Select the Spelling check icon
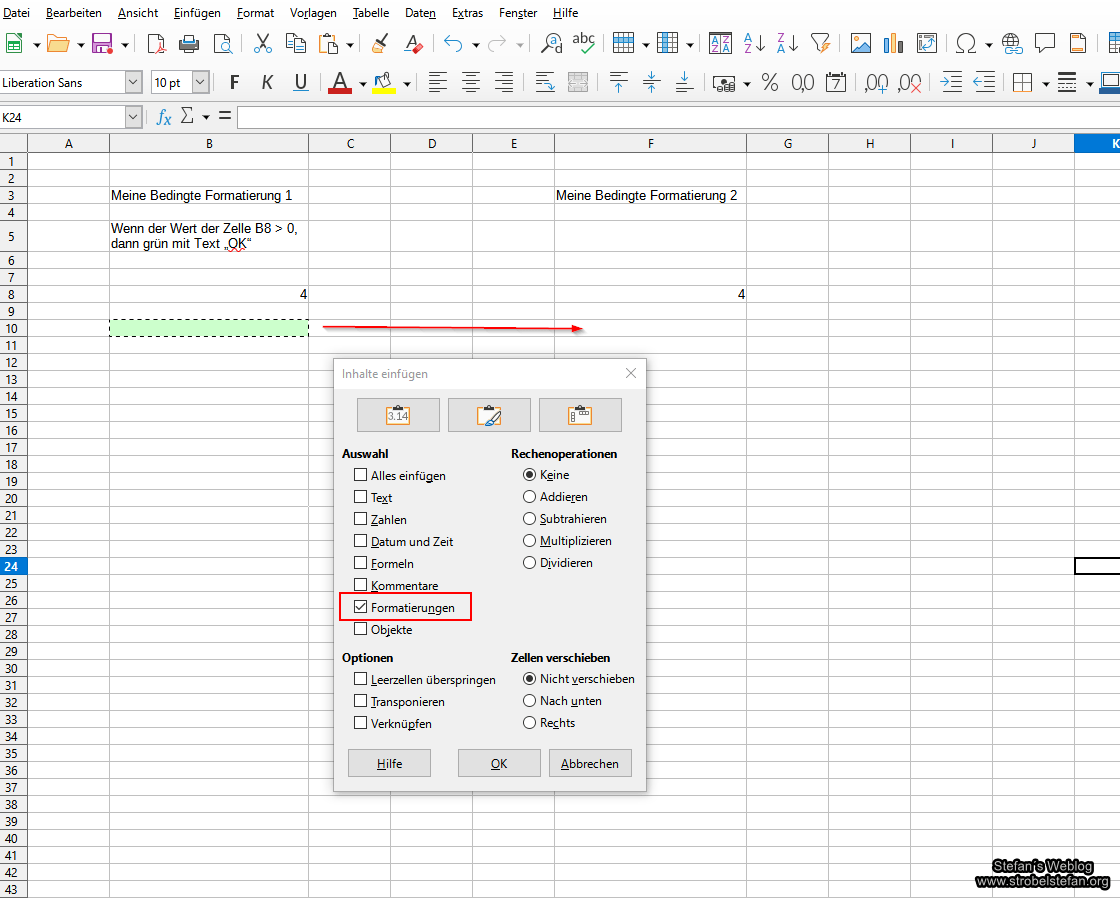Viewport: 1120px width, 898px height. pyautogui.click(x=584, y=43)
